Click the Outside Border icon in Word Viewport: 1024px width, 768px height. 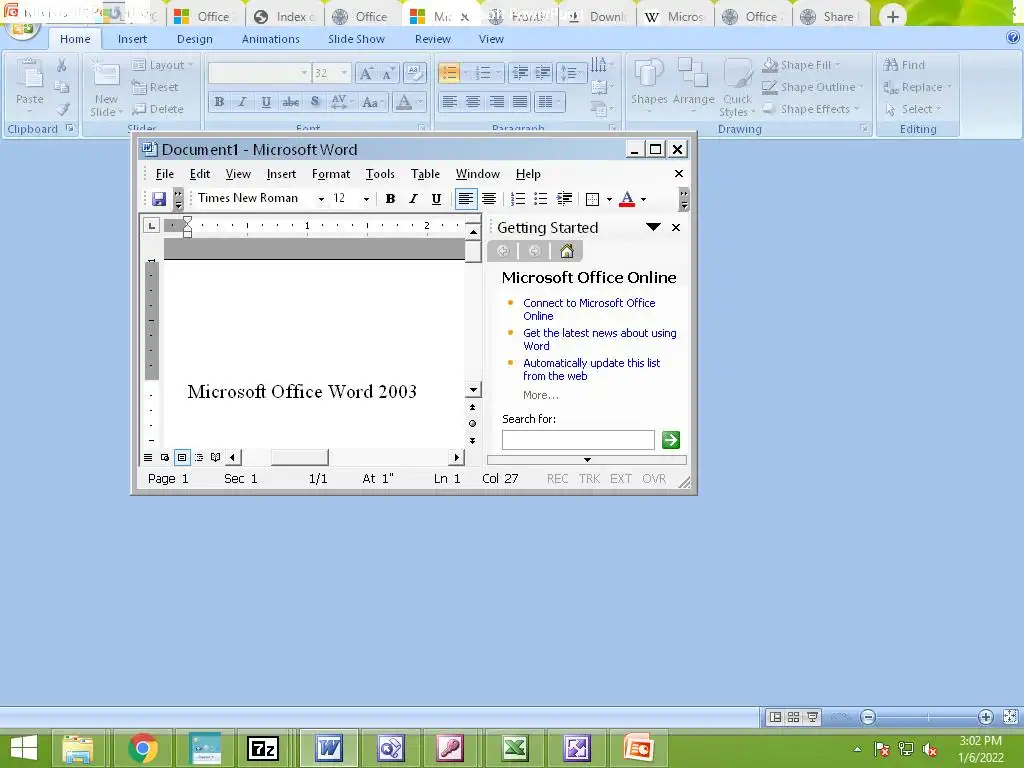592,199
